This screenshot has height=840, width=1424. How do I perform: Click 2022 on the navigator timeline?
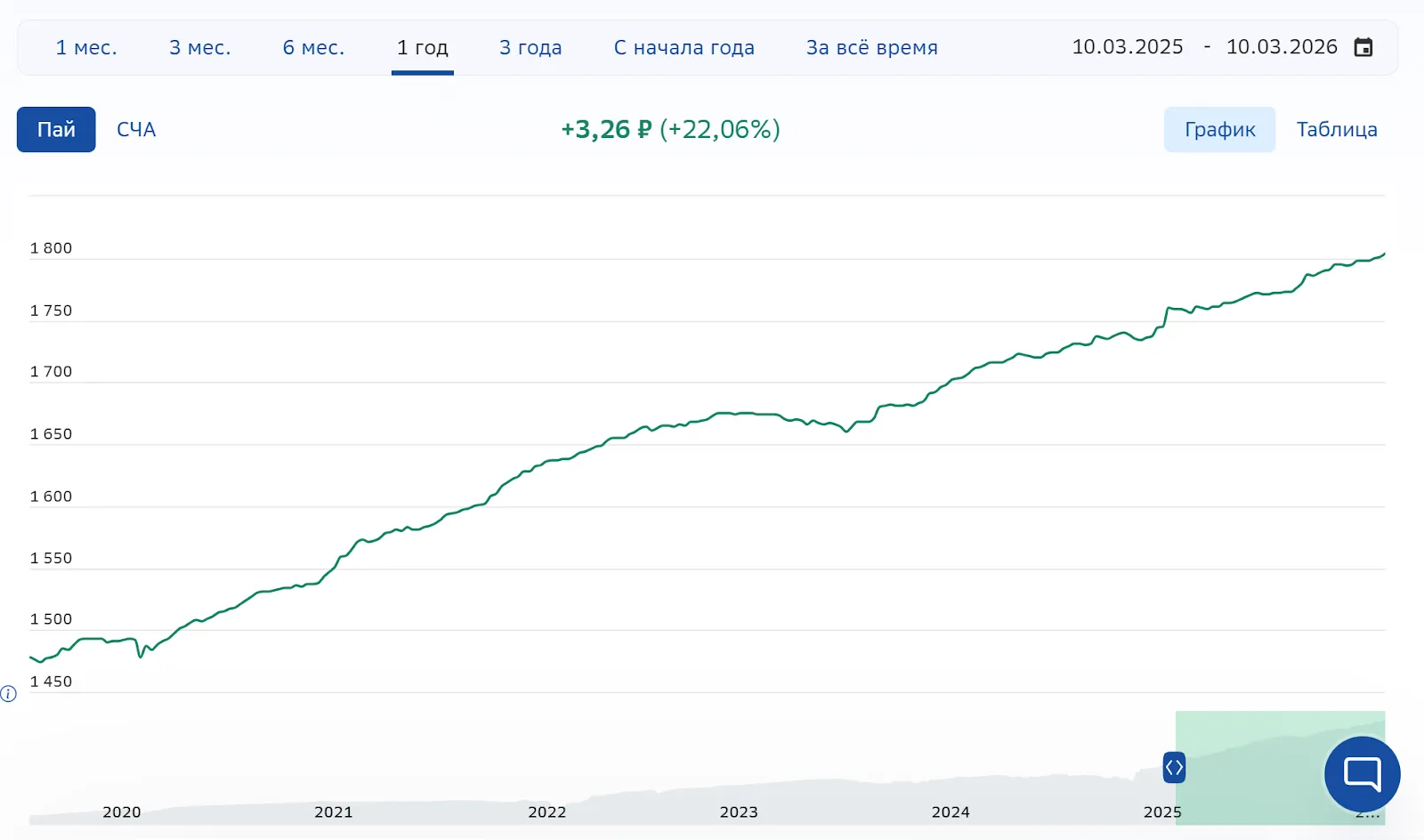click(546, 812)
